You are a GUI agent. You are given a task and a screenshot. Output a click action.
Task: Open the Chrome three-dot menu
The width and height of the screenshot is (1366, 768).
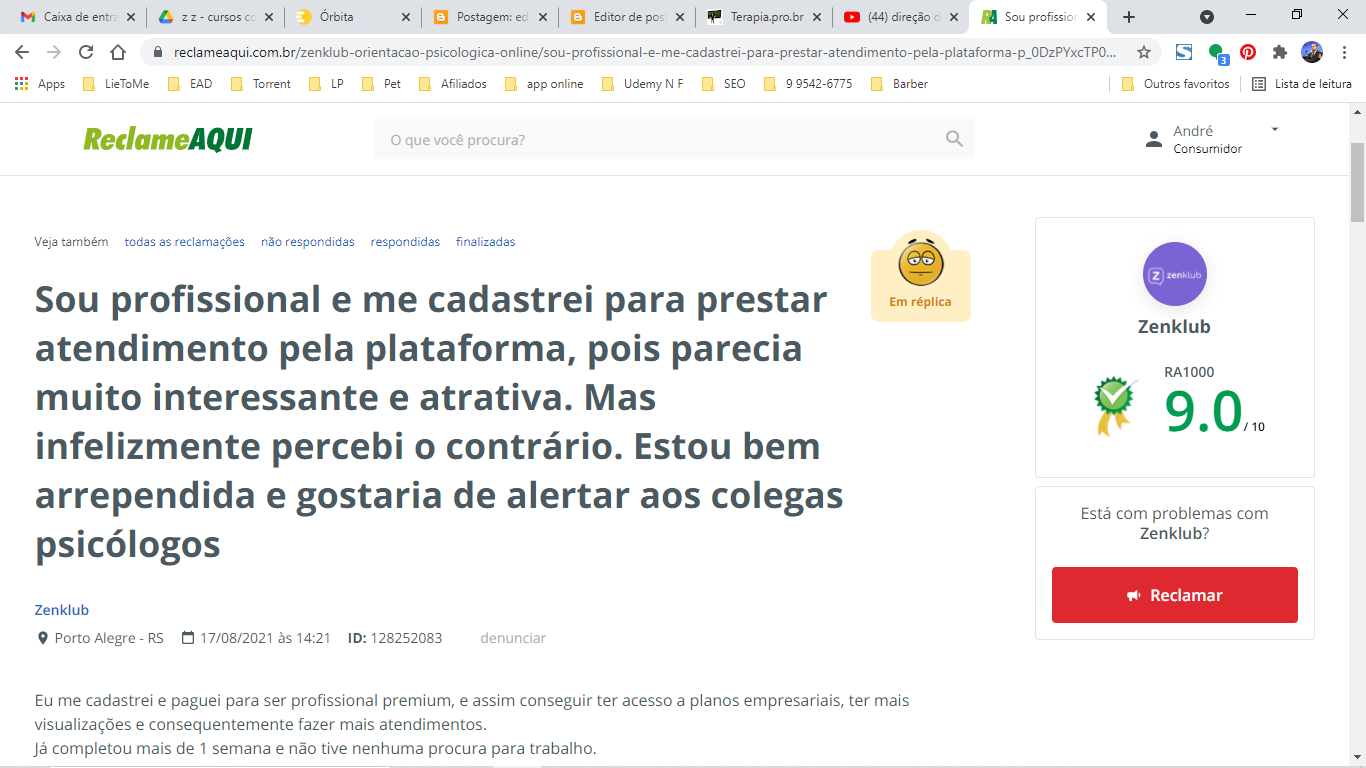tap(1344, 52)
